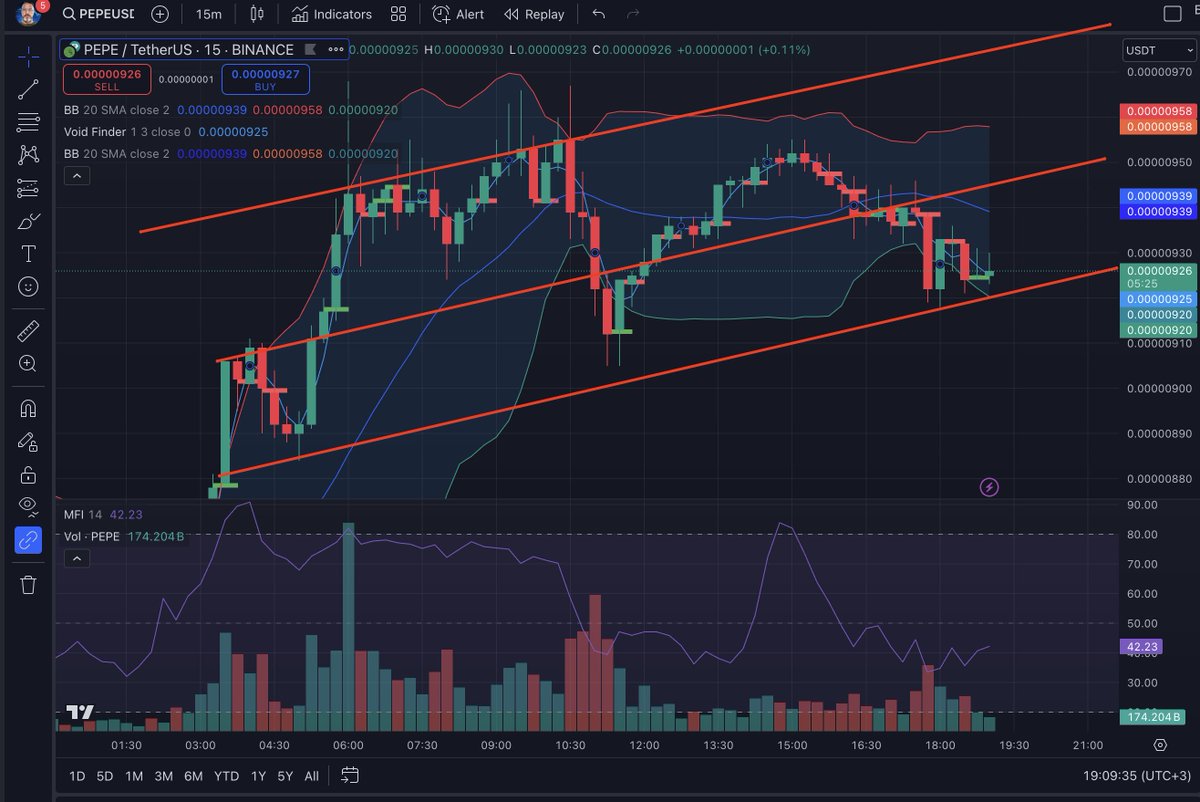Select the 5D date range
Viewport: 1200px width, 802px height.
pyautogui.click(x=105, y=775)
